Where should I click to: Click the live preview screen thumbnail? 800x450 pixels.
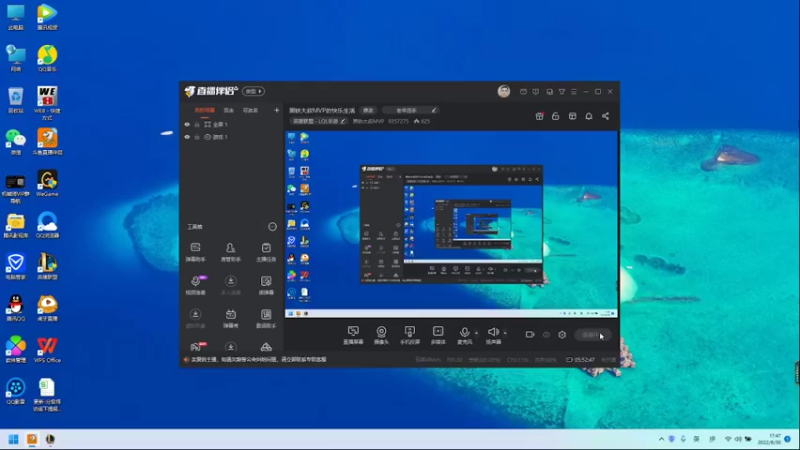tap(451, 224)
